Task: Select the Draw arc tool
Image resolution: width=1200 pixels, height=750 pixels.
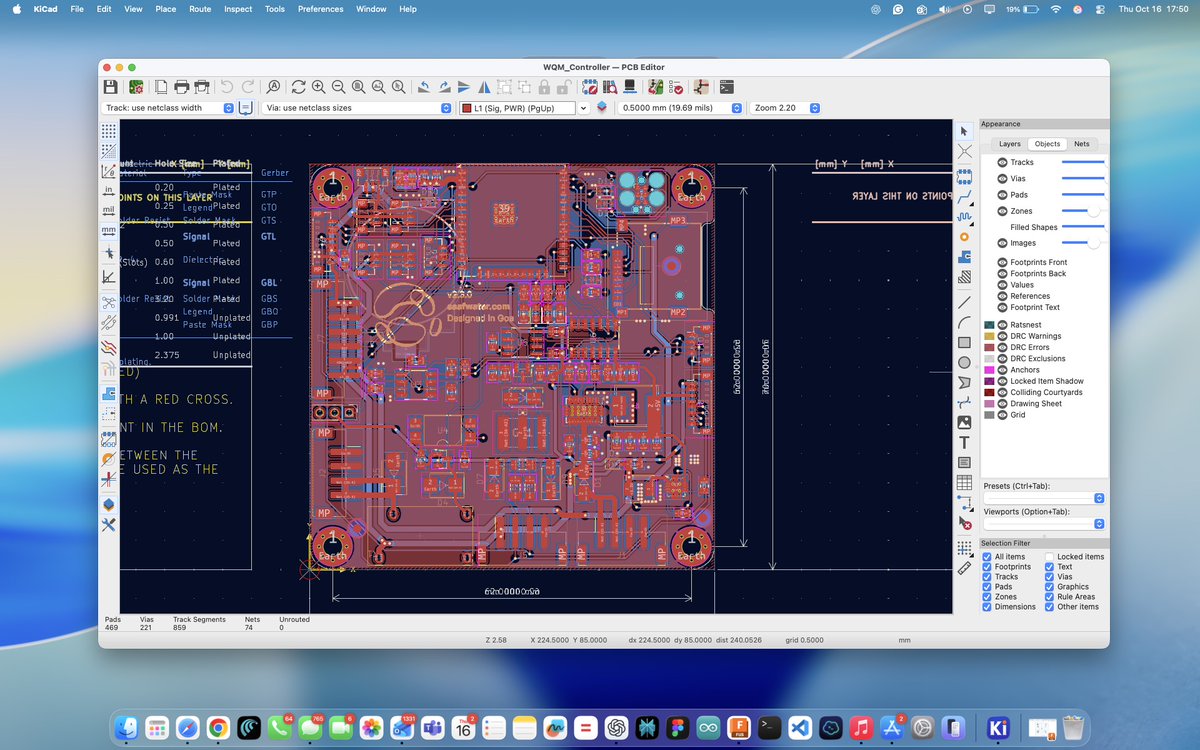Action: 964,321
